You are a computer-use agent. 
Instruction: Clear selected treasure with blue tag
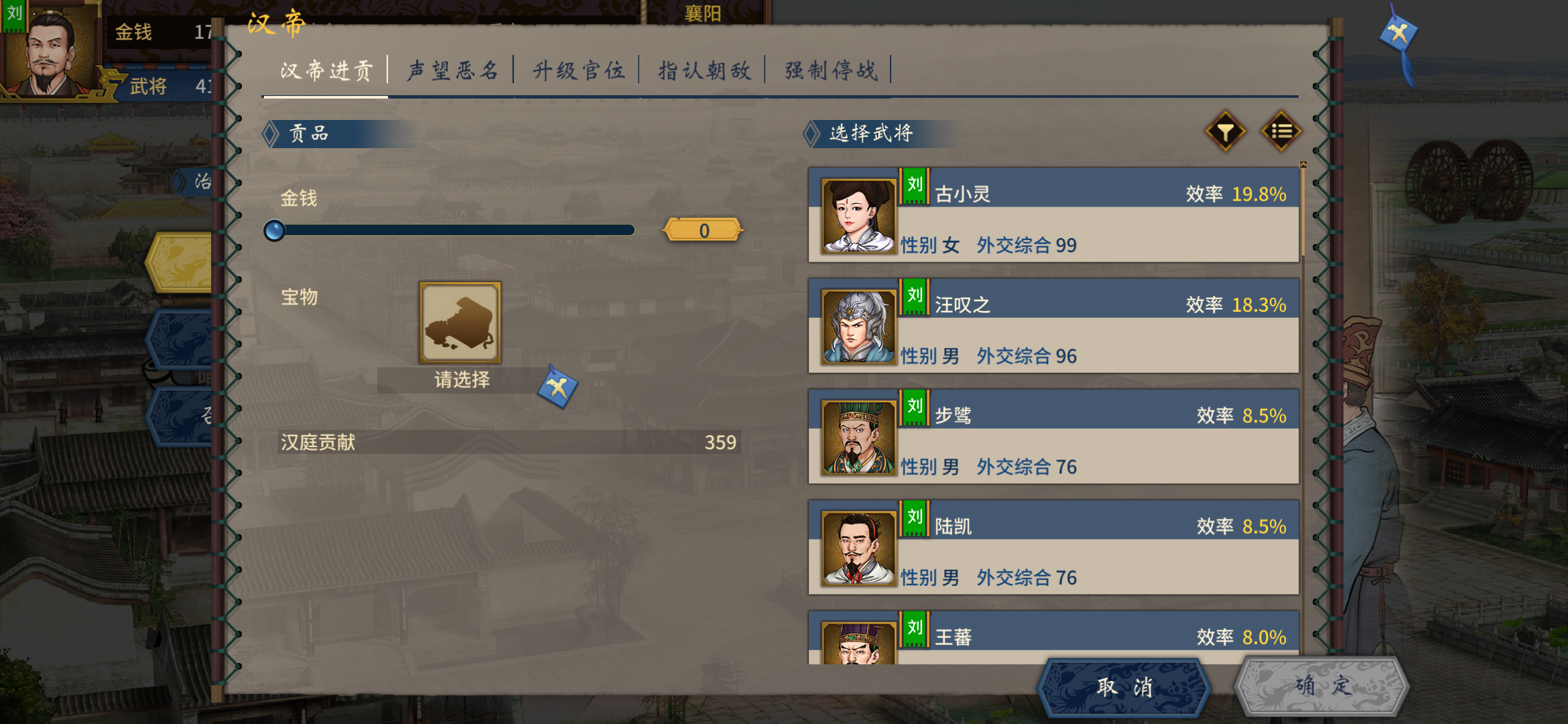point(558,386)
